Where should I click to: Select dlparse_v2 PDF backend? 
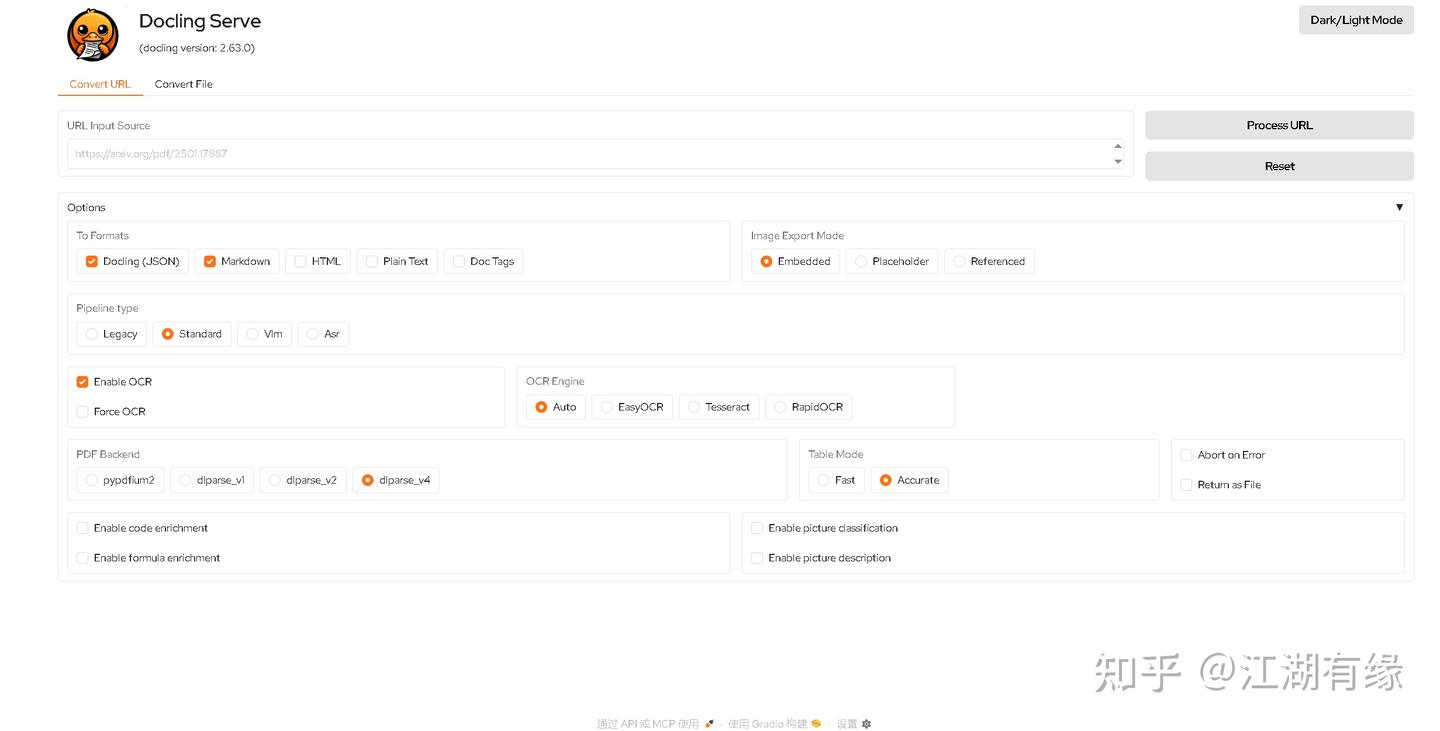tap(275, 480)
